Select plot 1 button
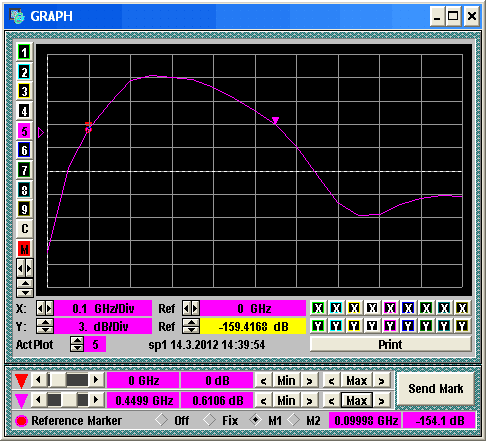The width and height of the screenshot is (486, 441). pyautogui.click(x=24, y=52)
